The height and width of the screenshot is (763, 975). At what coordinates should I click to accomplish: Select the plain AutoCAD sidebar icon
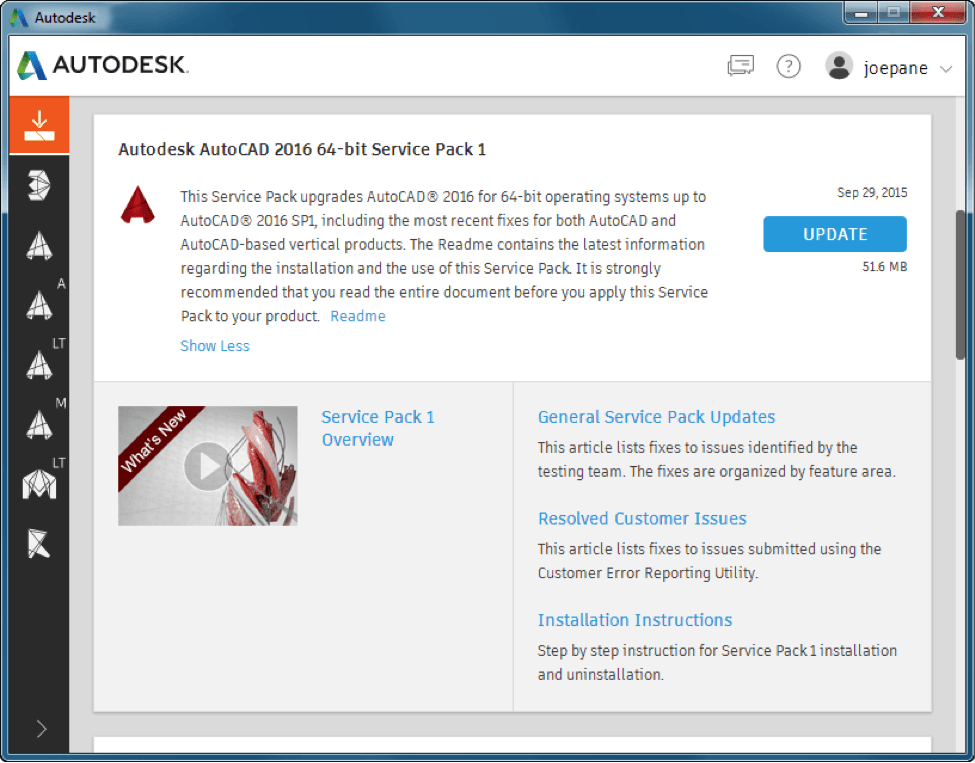[39, 246]
